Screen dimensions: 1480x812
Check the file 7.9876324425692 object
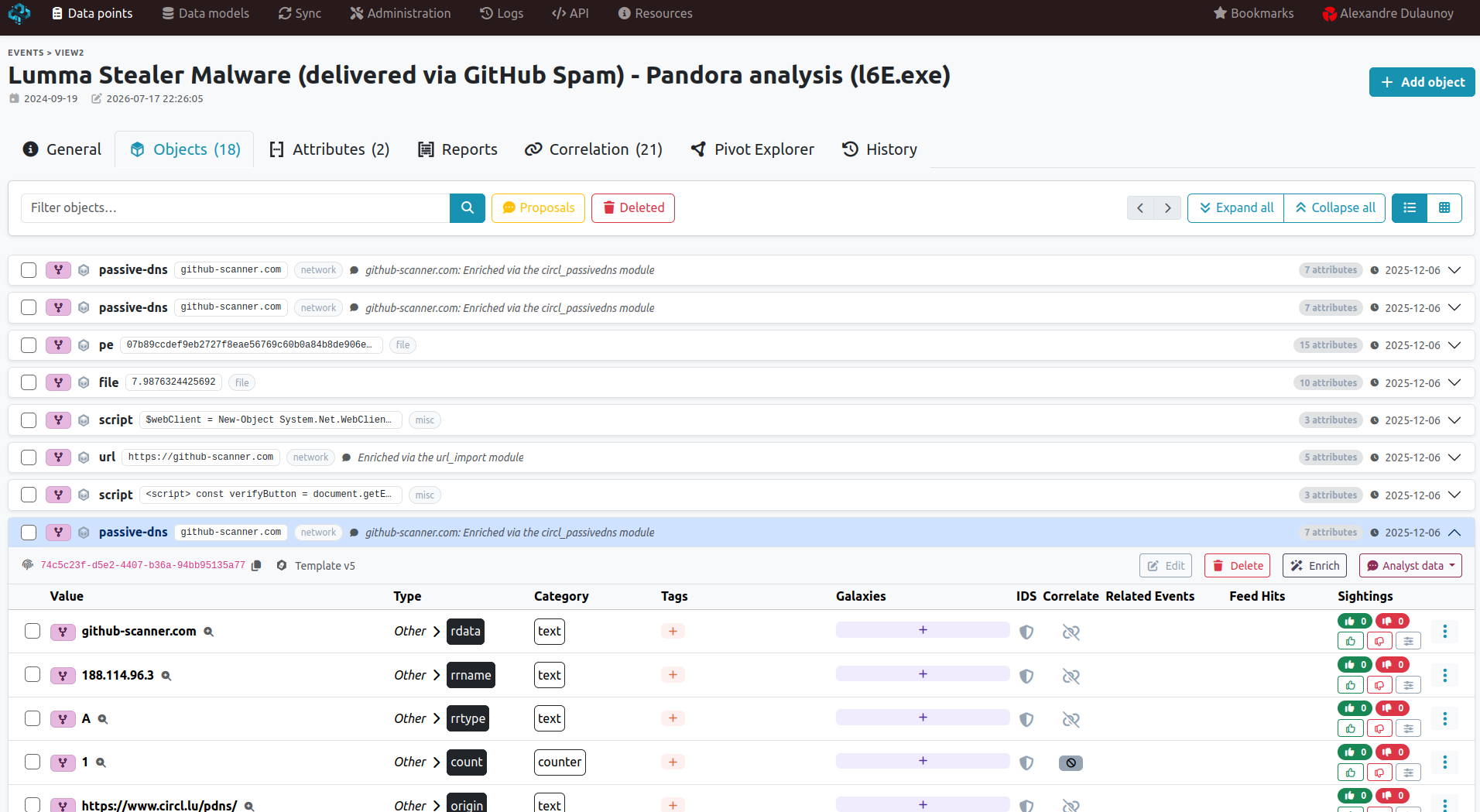click(x=29, y=382)
